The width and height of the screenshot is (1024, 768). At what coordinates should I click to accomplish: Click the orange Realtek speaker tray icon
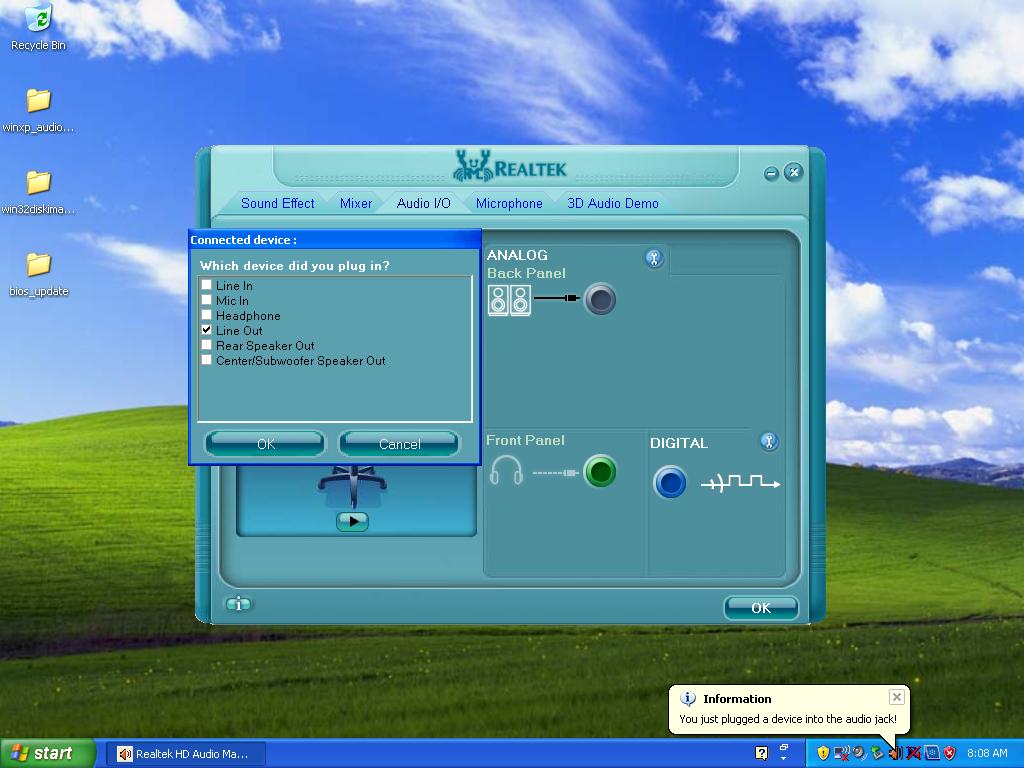click(896, 753)
